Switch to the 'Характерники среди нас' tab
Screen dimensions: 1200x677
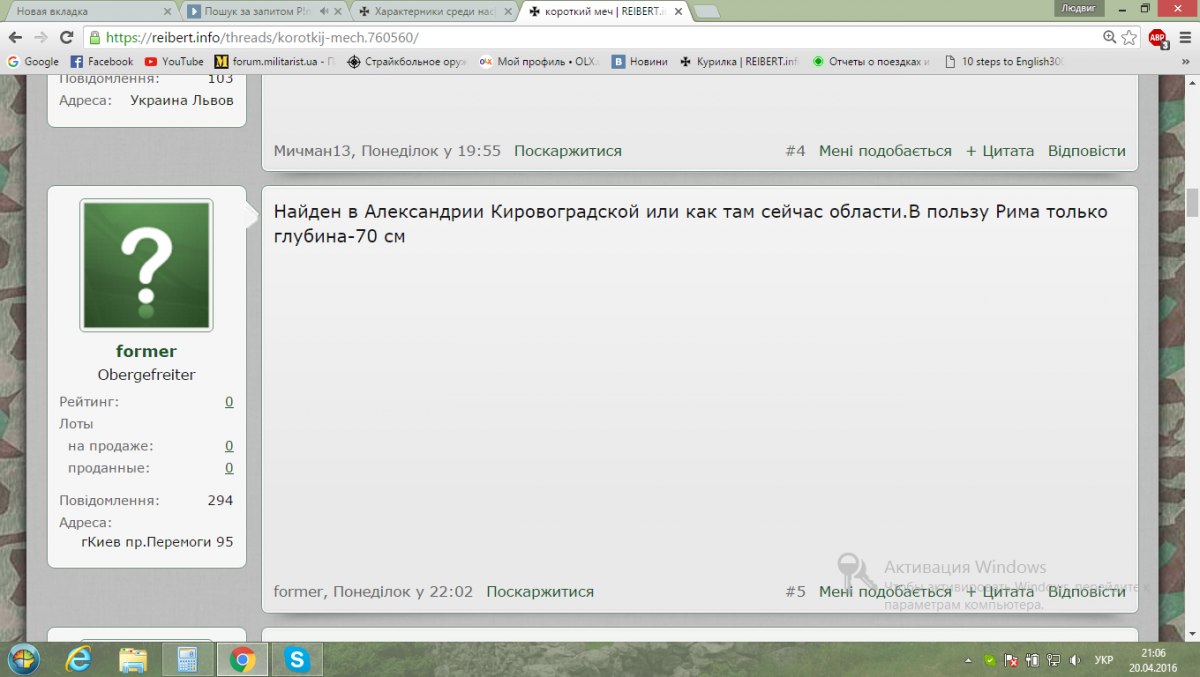tap(434, 11)
